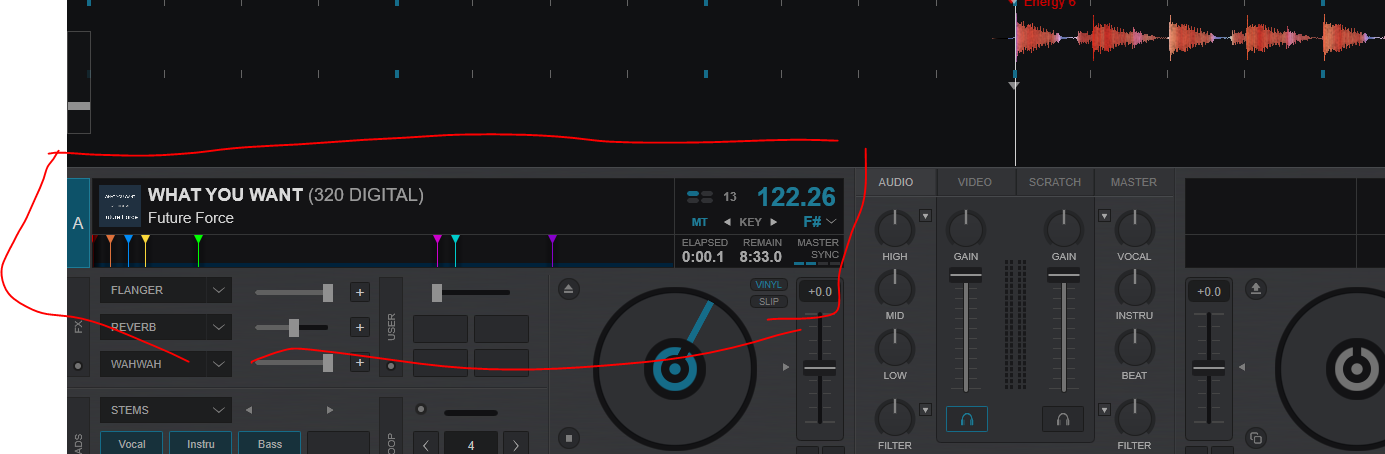Click the plus button next to REVERB
1385x454 pixels.
pos(359,327)
